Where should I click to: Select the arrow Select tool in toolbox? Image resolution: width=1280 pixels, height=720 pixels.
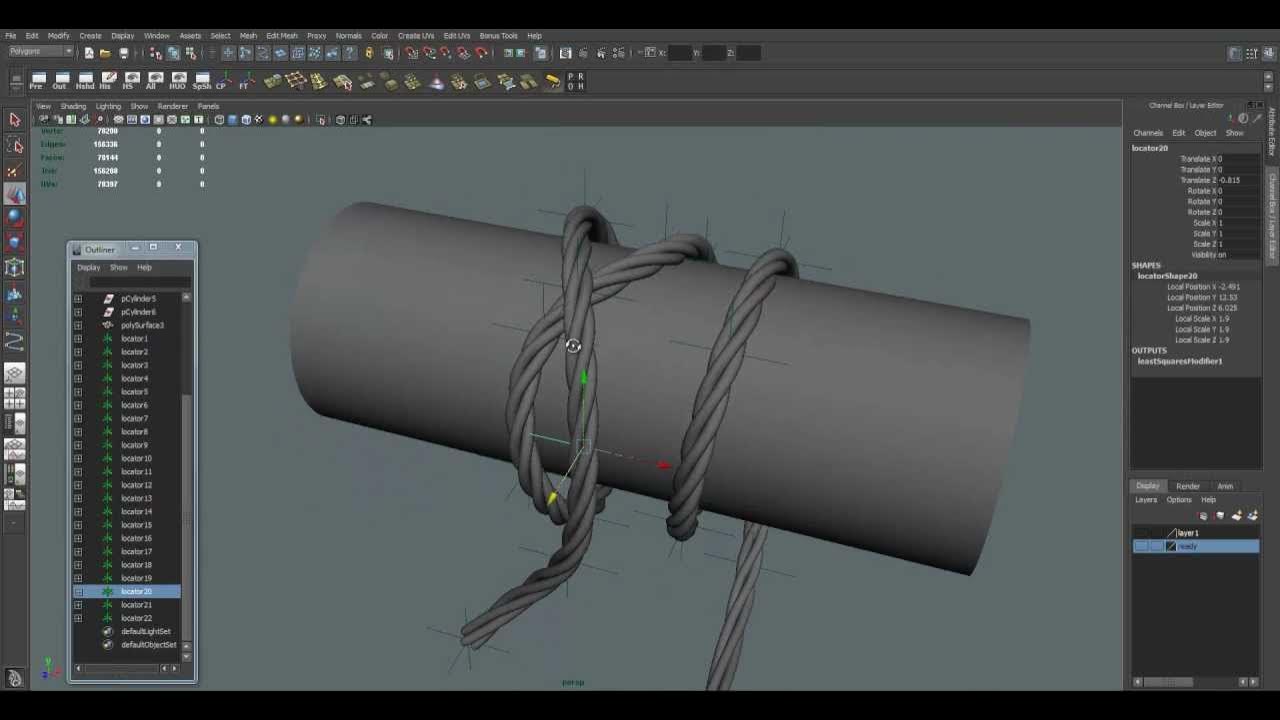click(15, 120)
